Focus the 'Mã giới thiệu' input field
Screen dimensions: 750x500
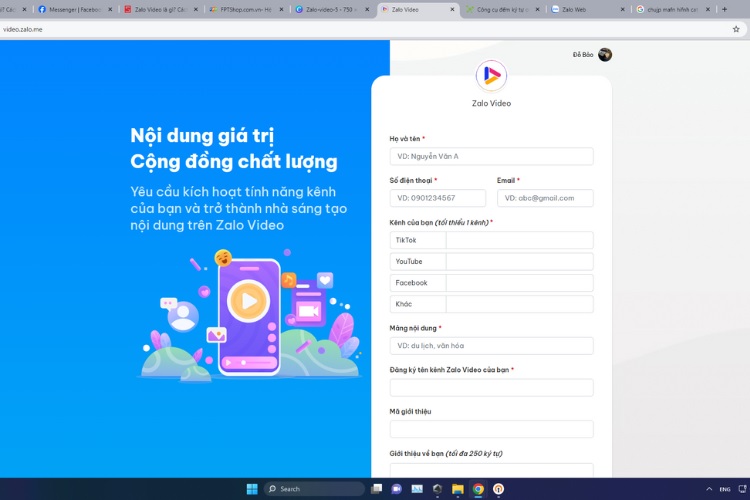click(x=491, y=429)
